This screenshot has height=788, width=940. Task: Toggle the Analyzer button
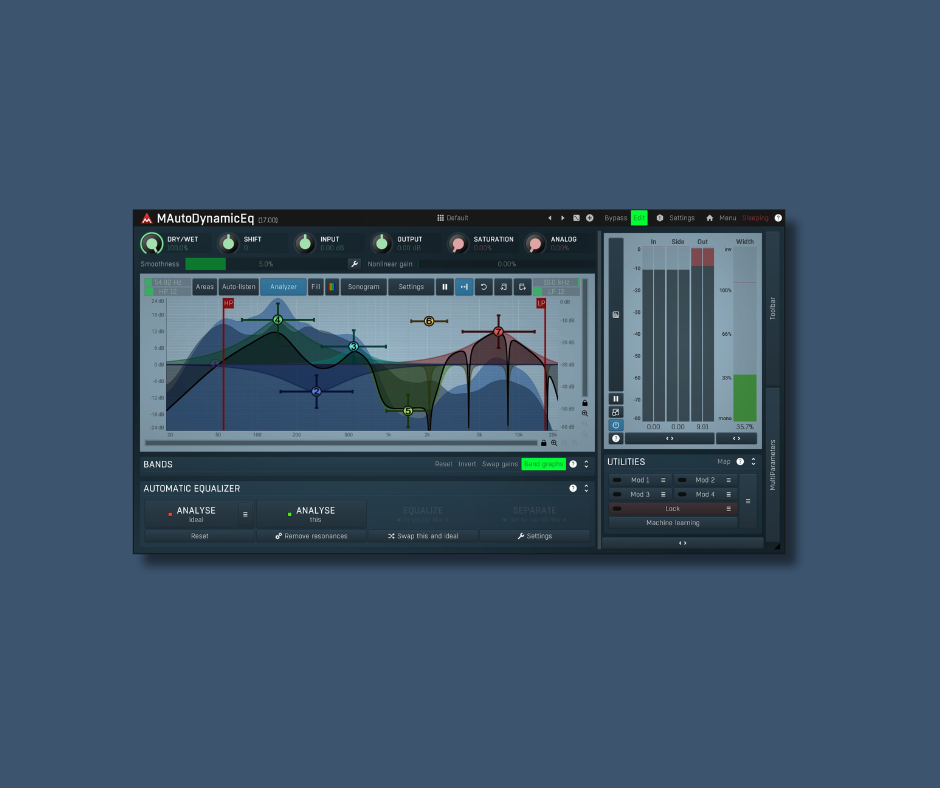tap(283, 287)
